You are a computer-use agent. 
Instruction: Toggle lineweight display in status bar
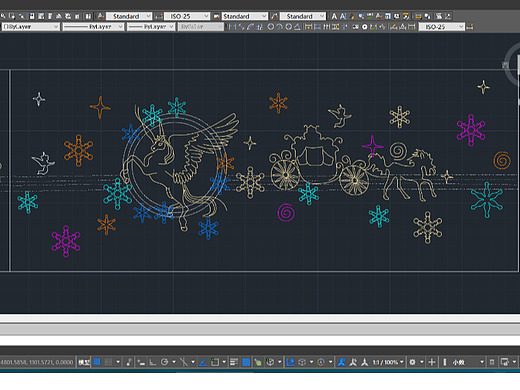pyautogui.click(x=234, y=362)
